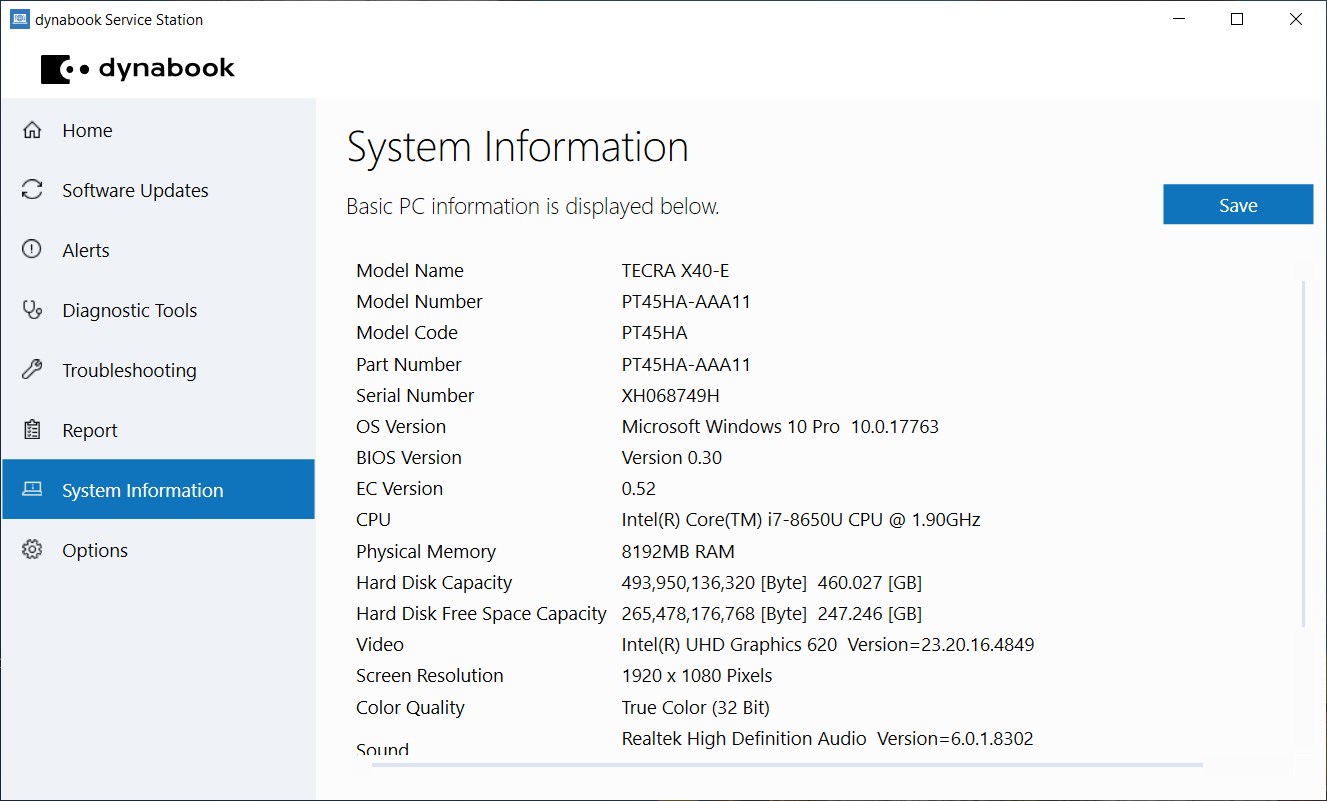
Task: Select Troubleshooting in the sidebar
Action: coord(129,371)
